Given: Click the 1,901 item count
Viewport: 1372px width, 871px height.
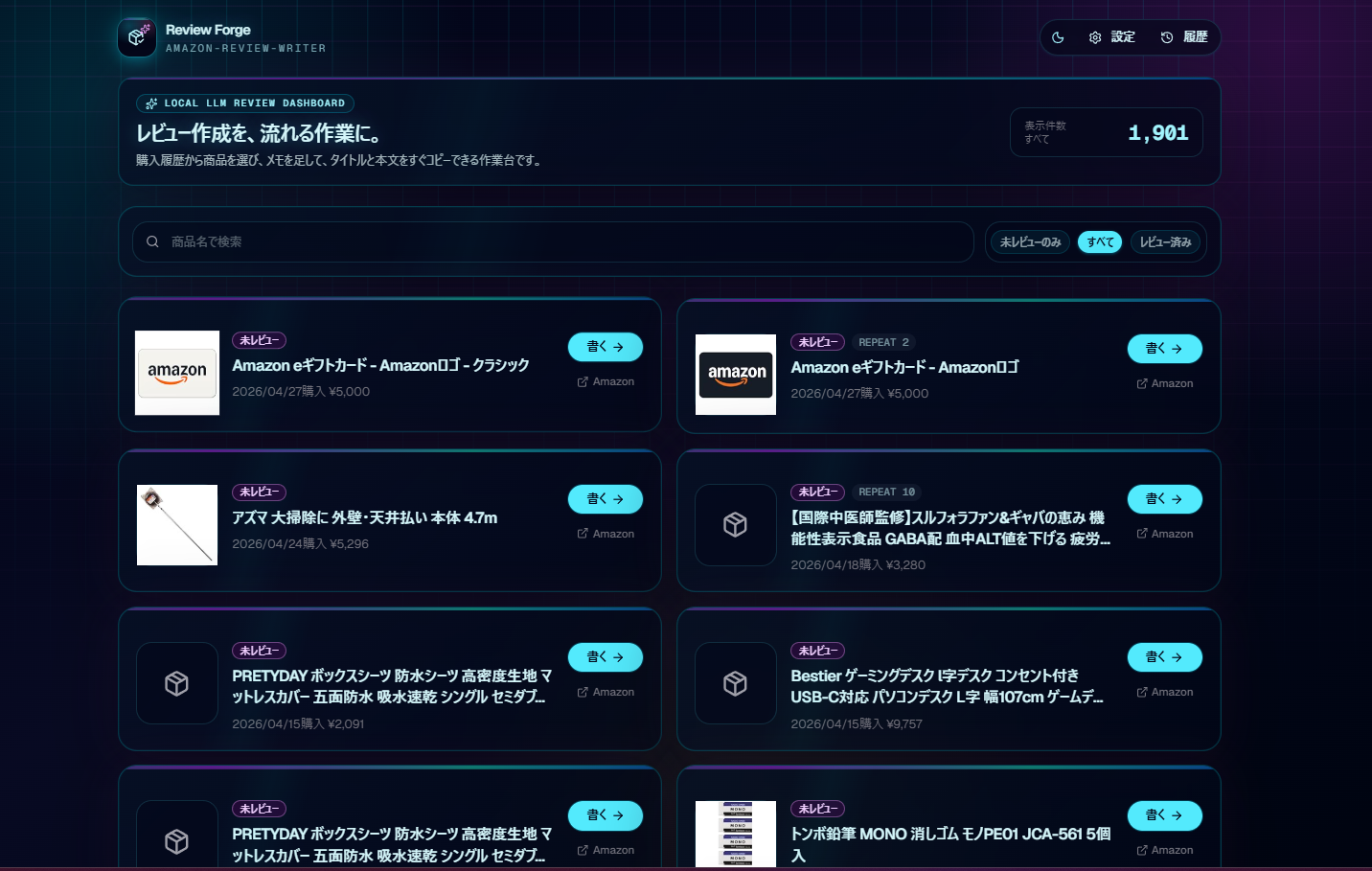Looking at the screenshot, I should click(1157, 133).
